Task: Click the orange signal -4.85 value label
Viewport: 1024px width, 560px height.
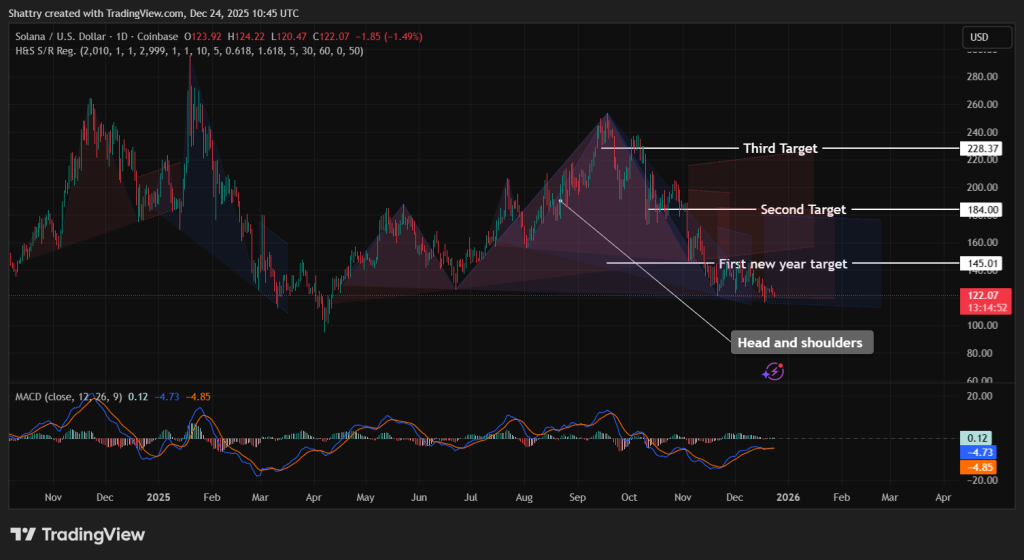Action: (x=979, y=467)
